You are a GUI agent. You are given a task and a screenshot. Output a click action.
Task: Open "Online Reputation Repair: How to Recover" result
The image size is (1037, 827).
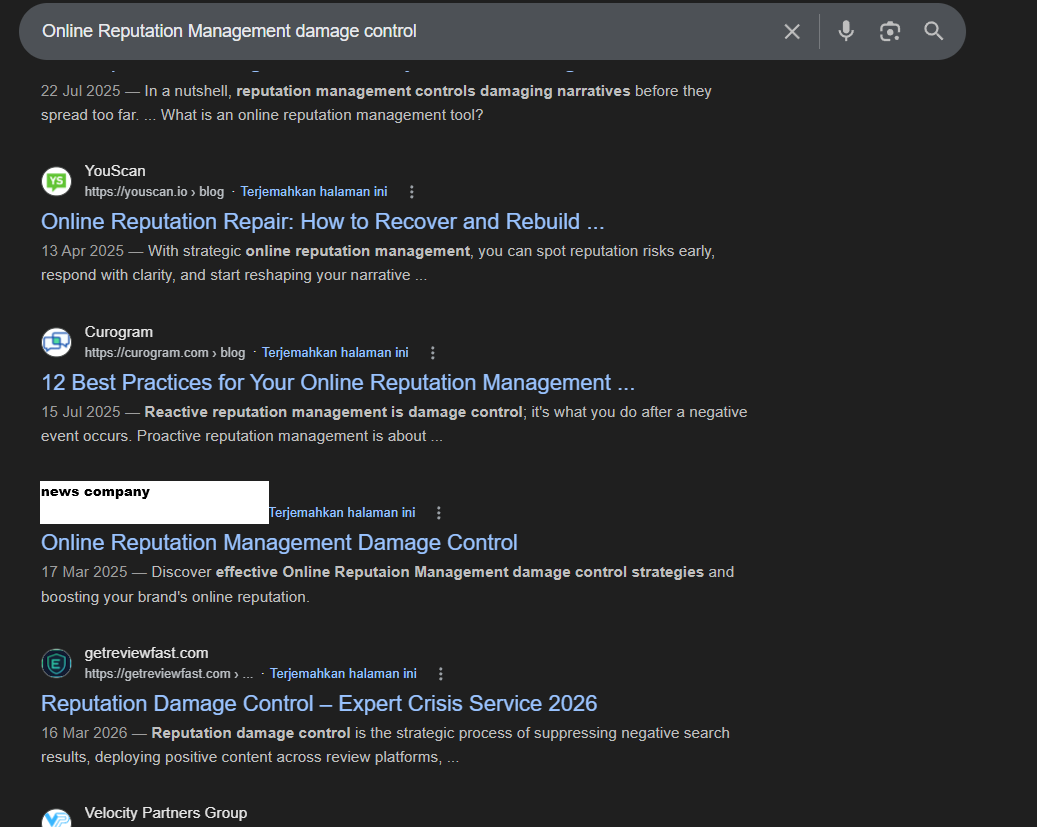[x=322, y=221]
